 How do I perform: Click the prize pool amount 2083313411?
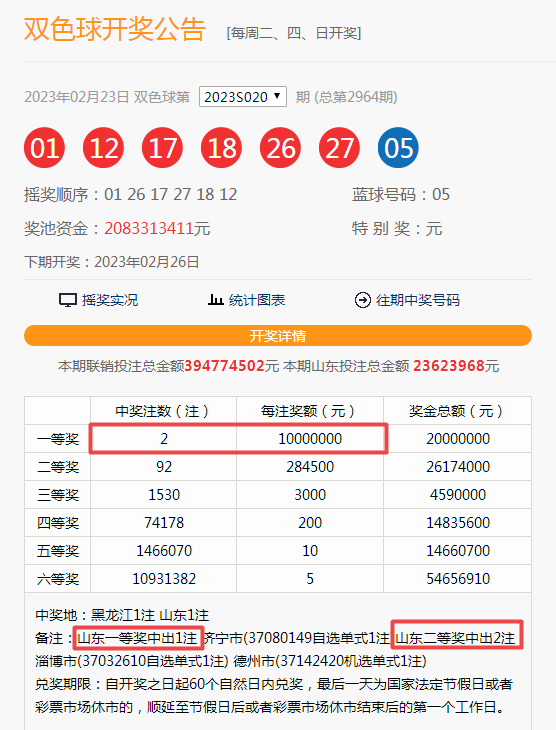coord(149,229)
